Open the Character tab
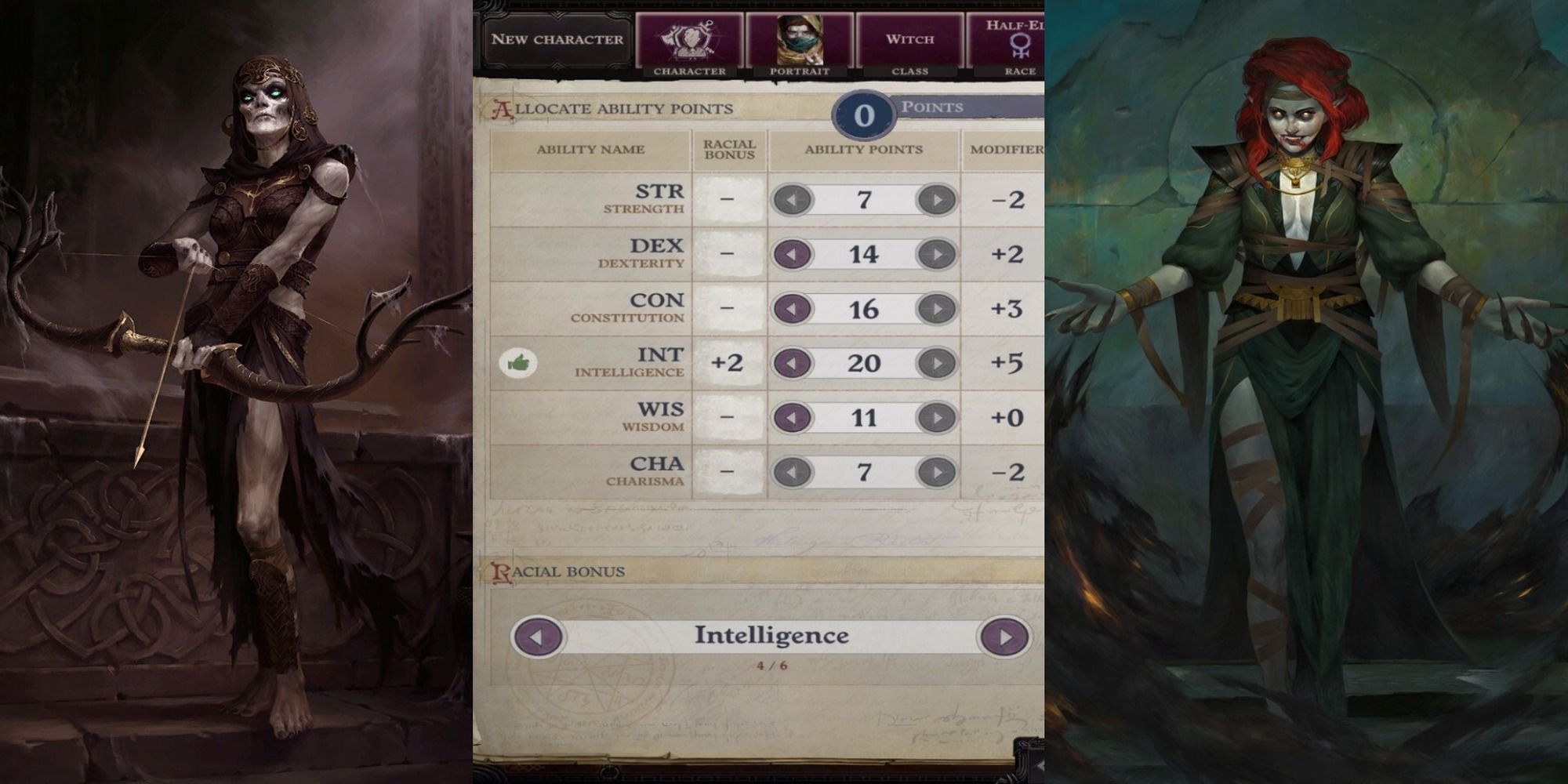Image resolution: width=1568 pixels, height=784 pixels. click(689, 45)
